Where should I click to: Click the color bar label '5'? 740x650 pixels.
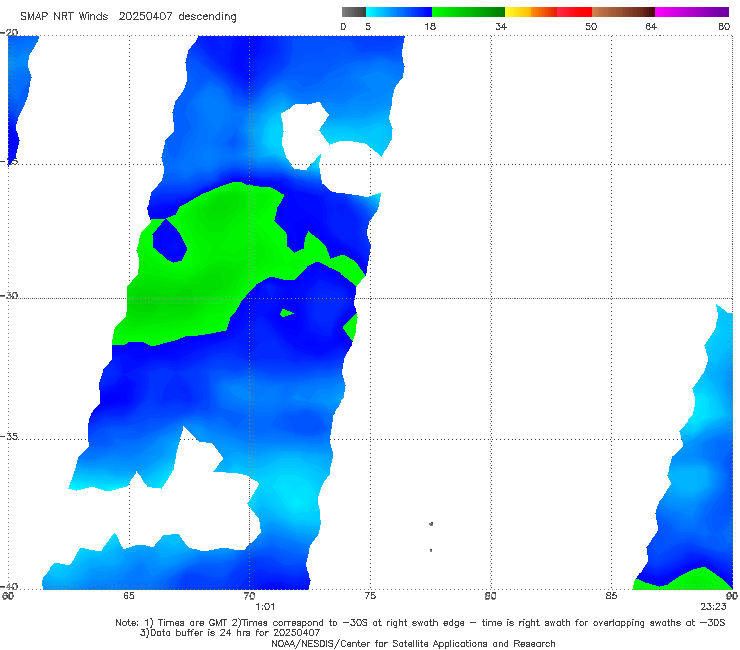368,26
